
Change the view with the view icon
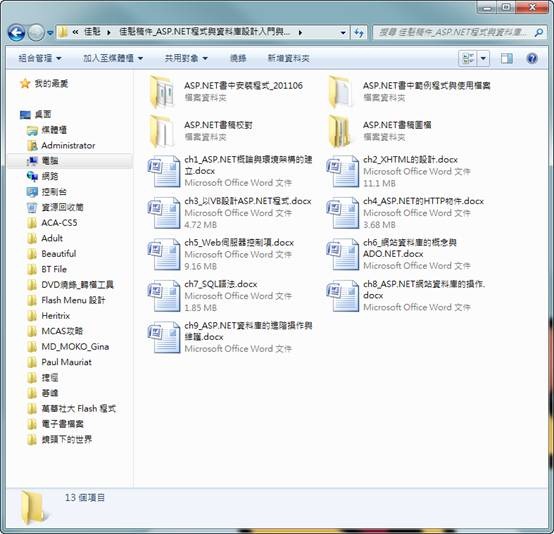point(468,58)
